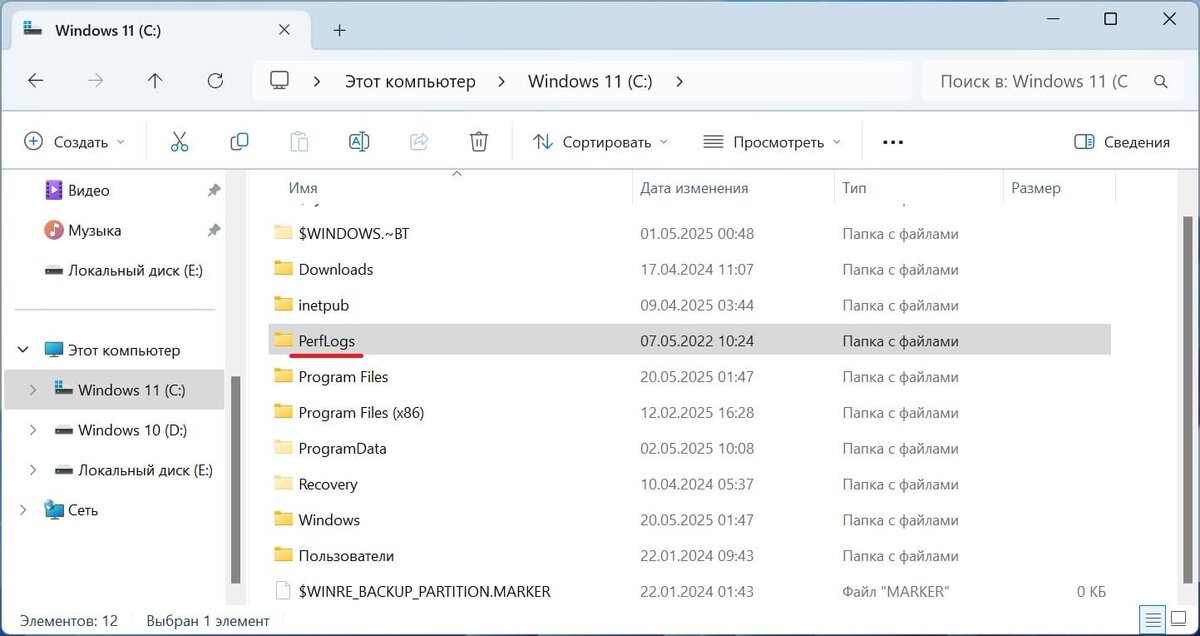Click the search magnifier icon
The height and width of the screenshot is (636, 1200).
tap(1161, 81)
